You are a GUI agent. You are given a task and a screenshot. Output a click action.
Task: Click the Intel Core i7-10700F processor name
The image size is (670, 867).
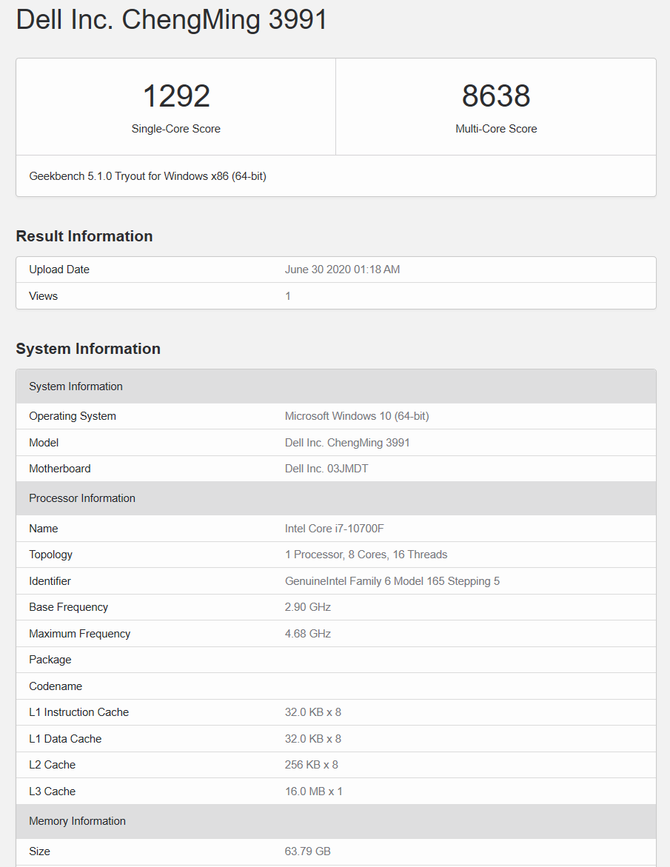334,528
